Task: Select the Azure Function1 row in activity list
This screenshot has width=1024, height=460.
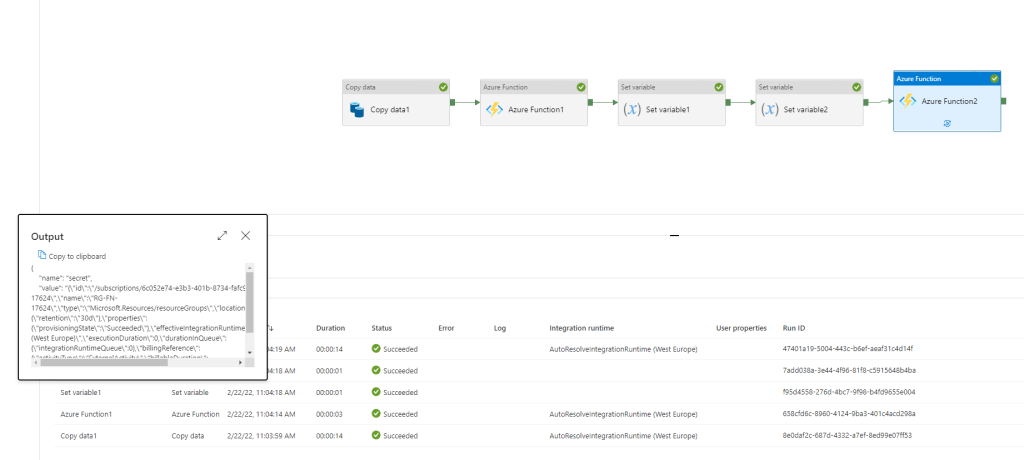Action: (86, 414)
